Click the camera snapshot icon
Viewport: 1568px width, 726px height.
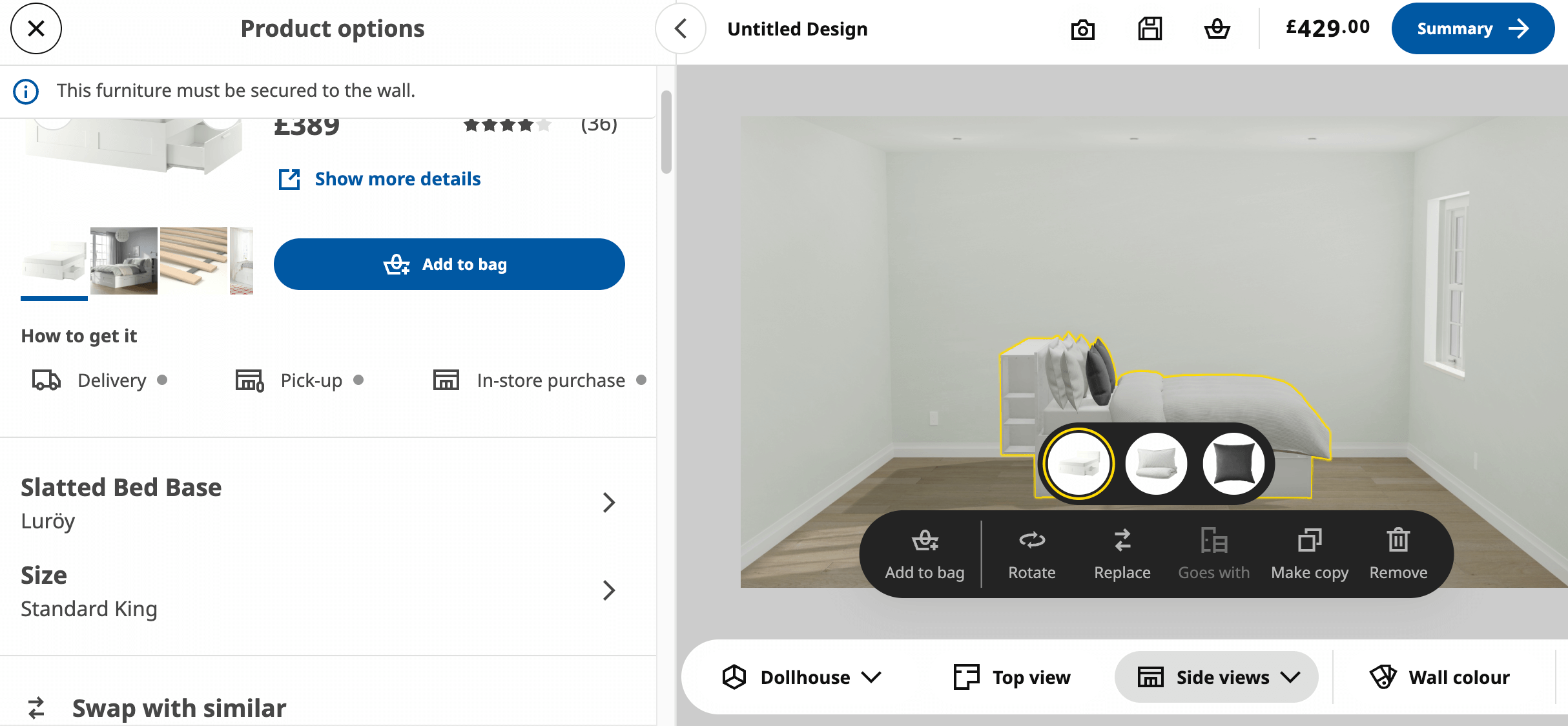tap(1082, 29)
